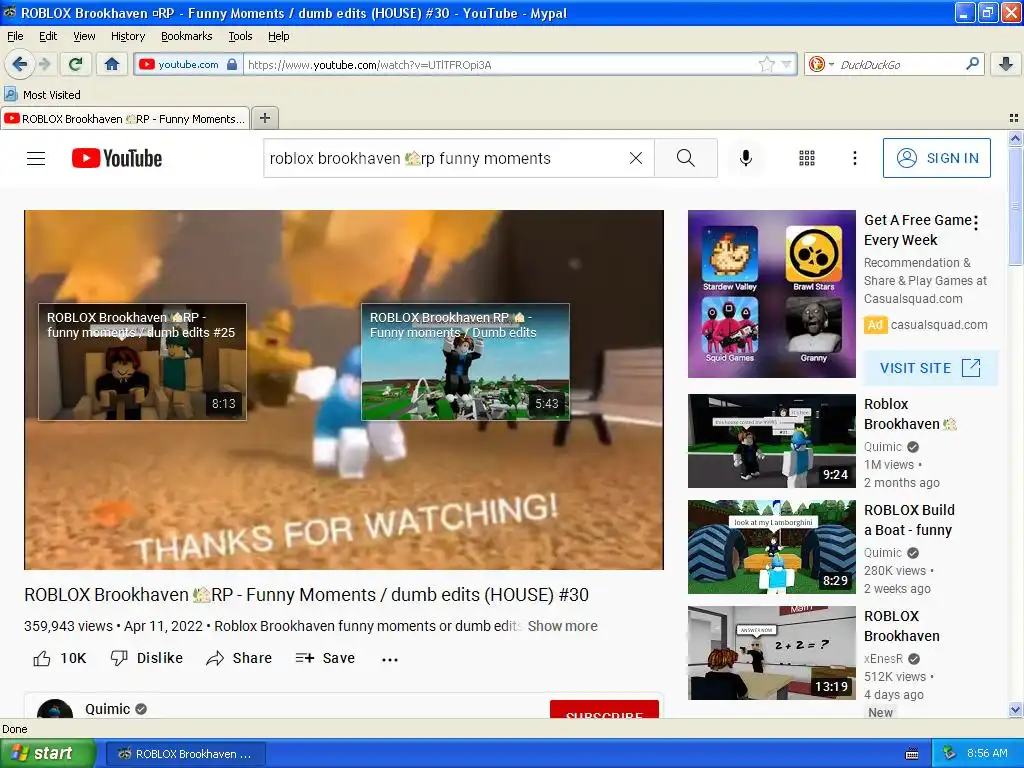The width and height of the screenshot is (1024, 768).
Task: Open the Help menu
Action: tap(278, 36)
